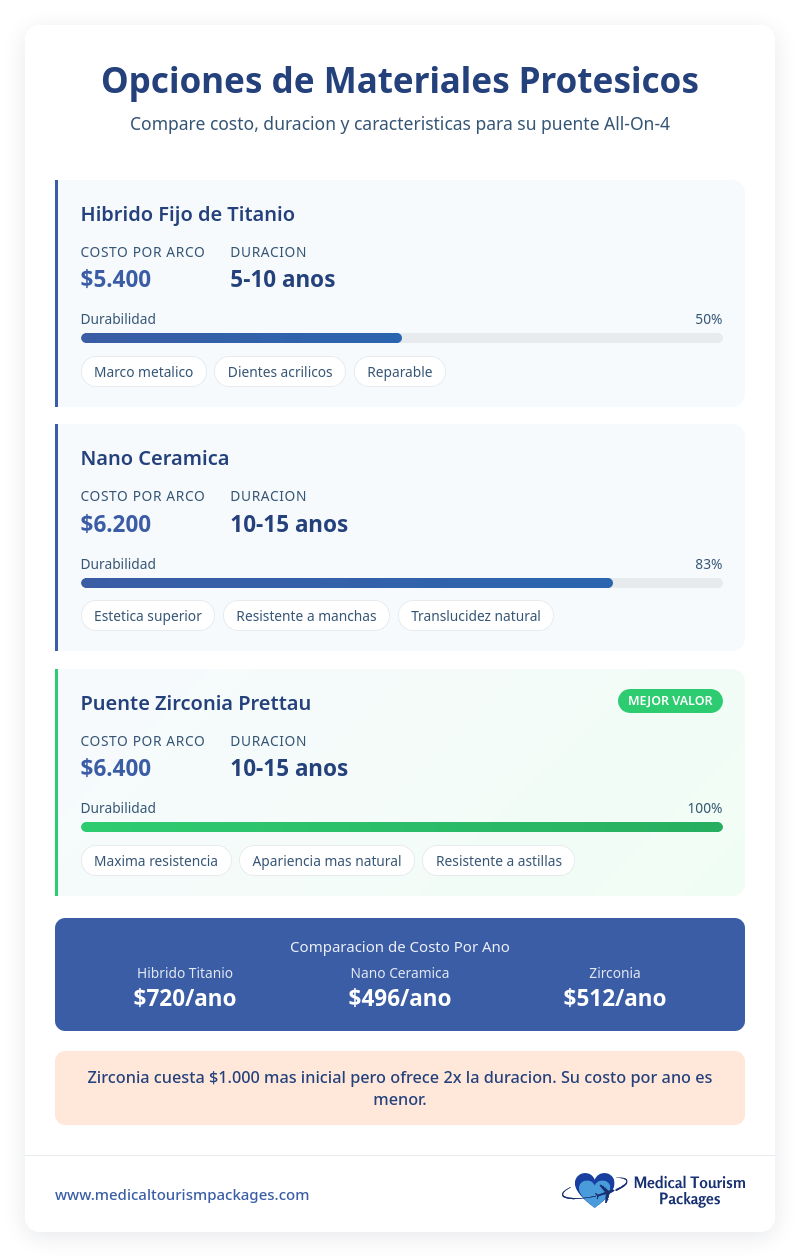Click the $720/ano Hibrido Titanio value
Image resolution: width=802 pixels, height=1256 pixels.
[185, 998]
